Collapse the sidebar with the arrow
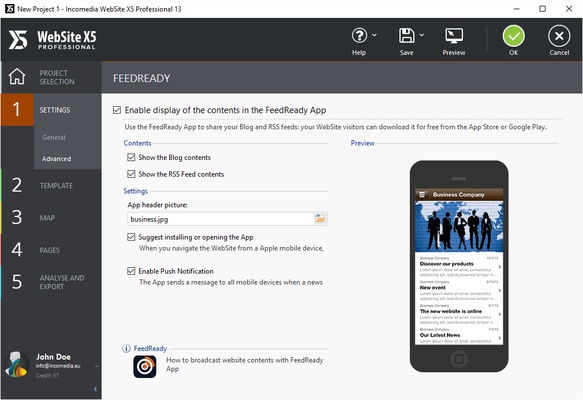The width and height of the screenshot is (583, 400). coord(95,389)
